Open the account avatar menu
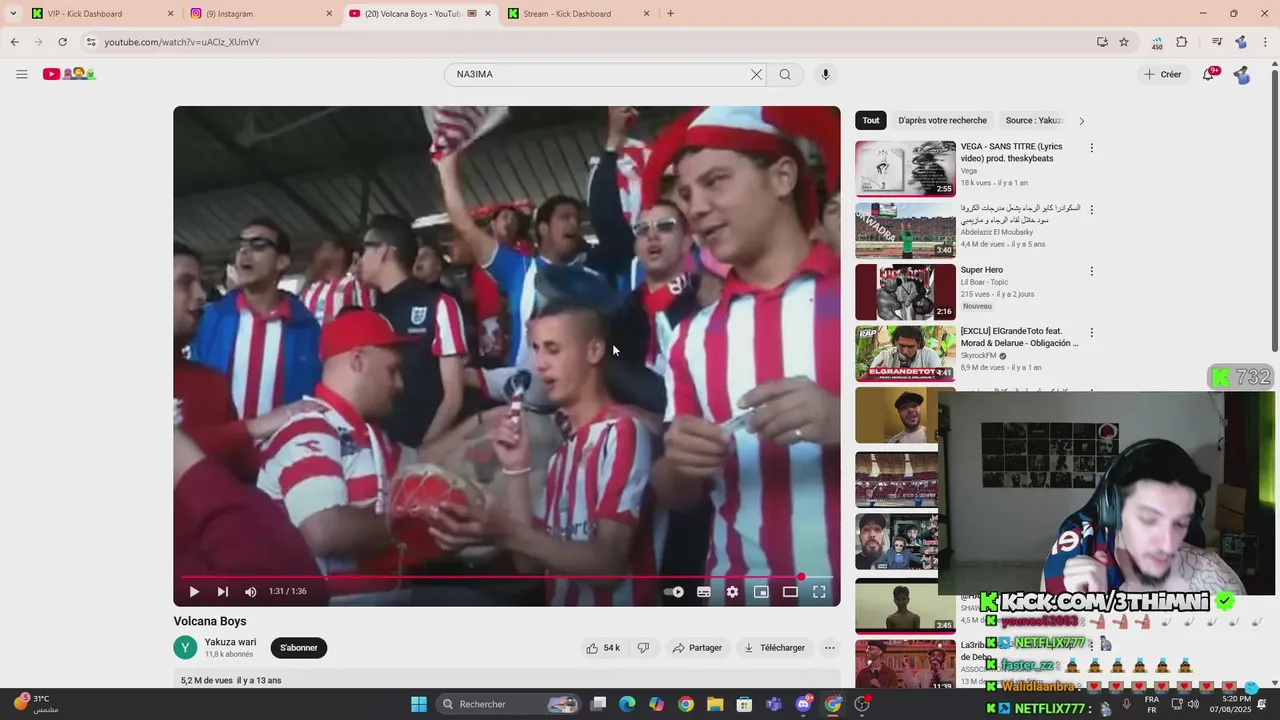The image size is (1280, 720). (1242, 74)
